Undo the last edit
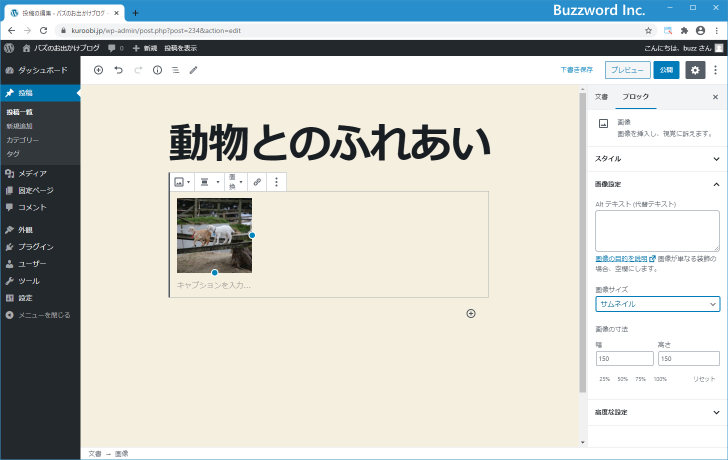 click(118, 70)
